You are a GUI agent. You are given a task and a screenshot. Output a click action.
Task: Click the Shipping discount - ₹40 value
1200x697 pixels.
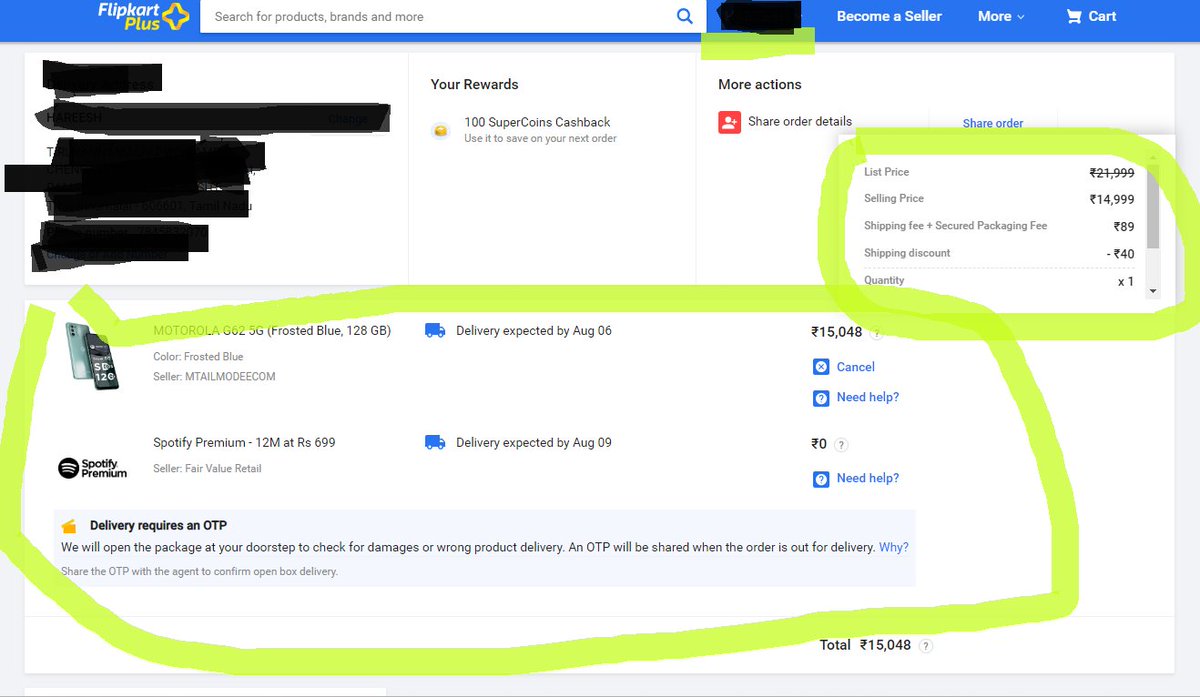coord(1120,254)
